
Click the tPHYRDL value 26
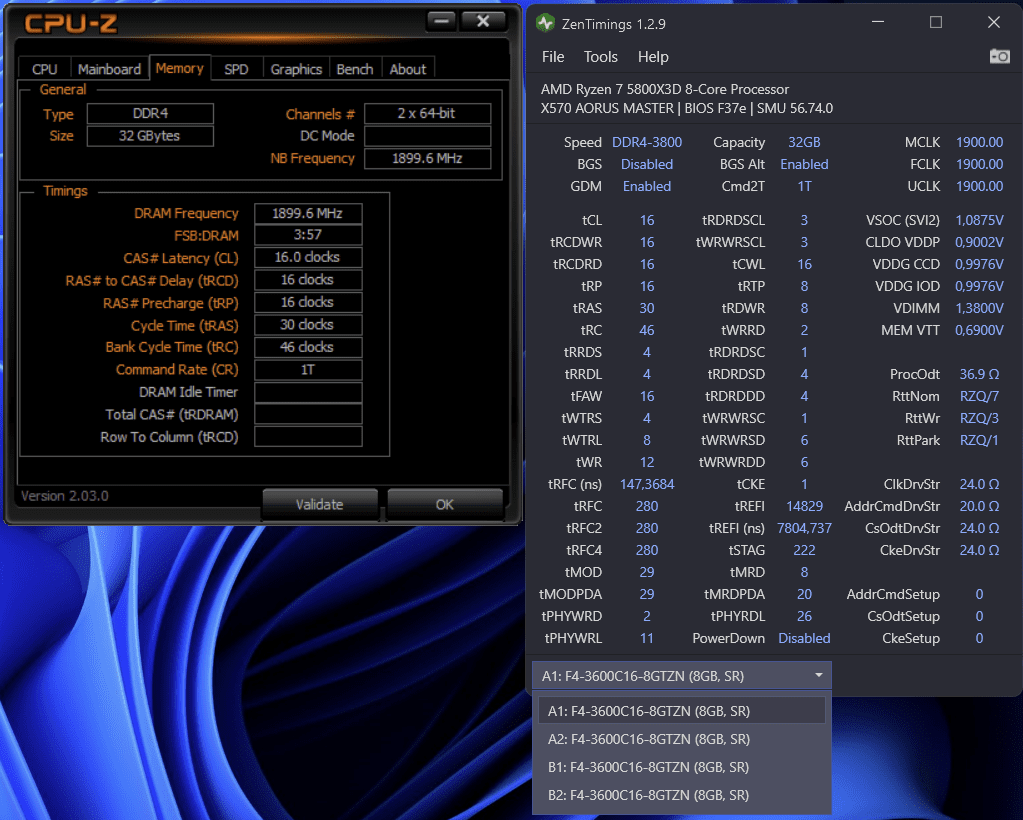click(x=804, y=616)
